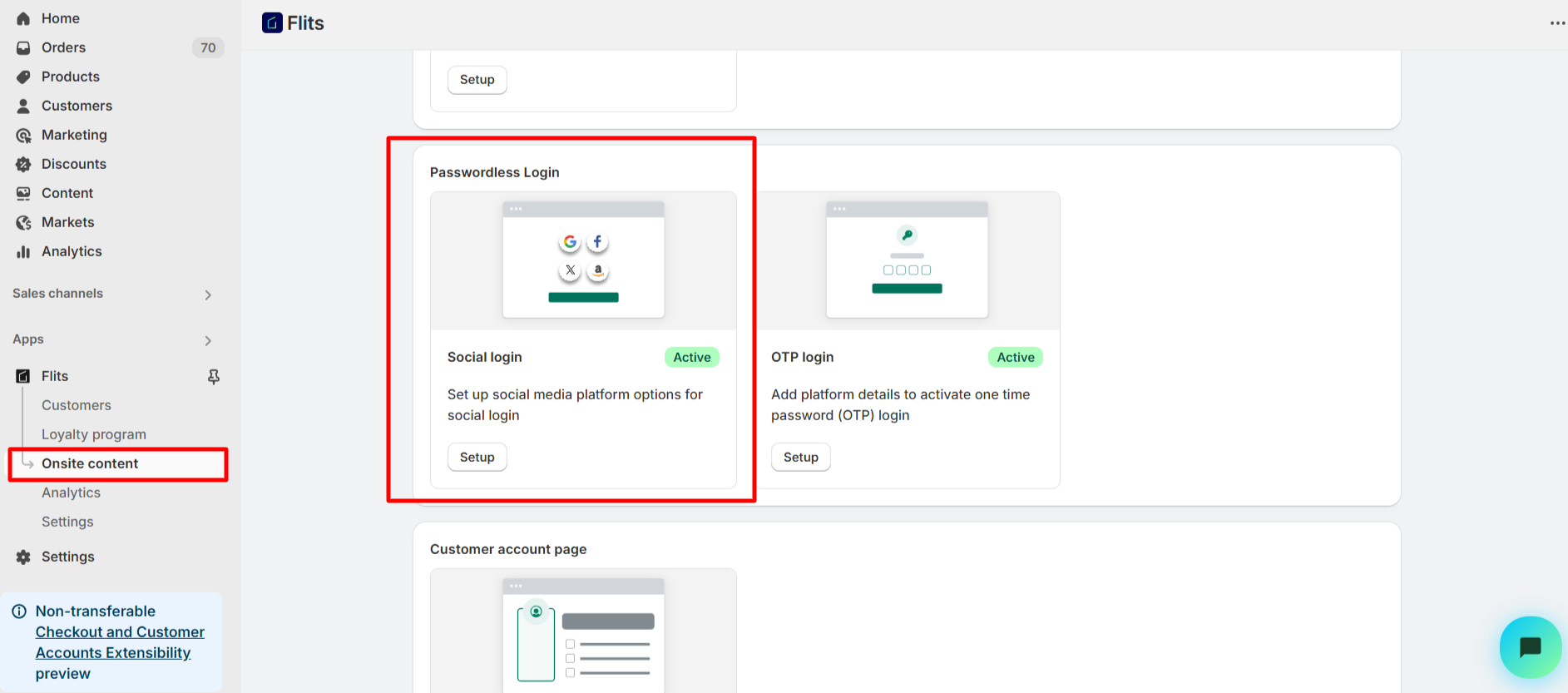The width and height of the screenshot is (1568, 693).
Task: Go to Orders page
Action: (64, 47)
